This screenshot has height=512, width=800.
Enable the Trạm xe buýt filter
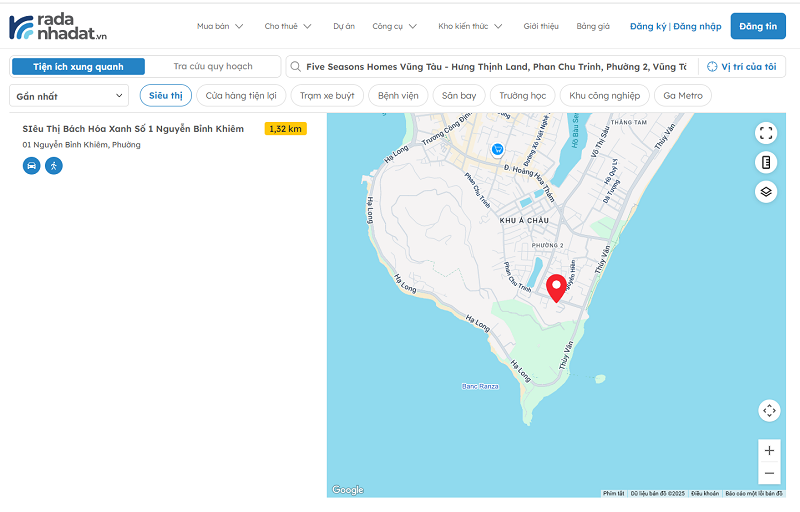327,96
